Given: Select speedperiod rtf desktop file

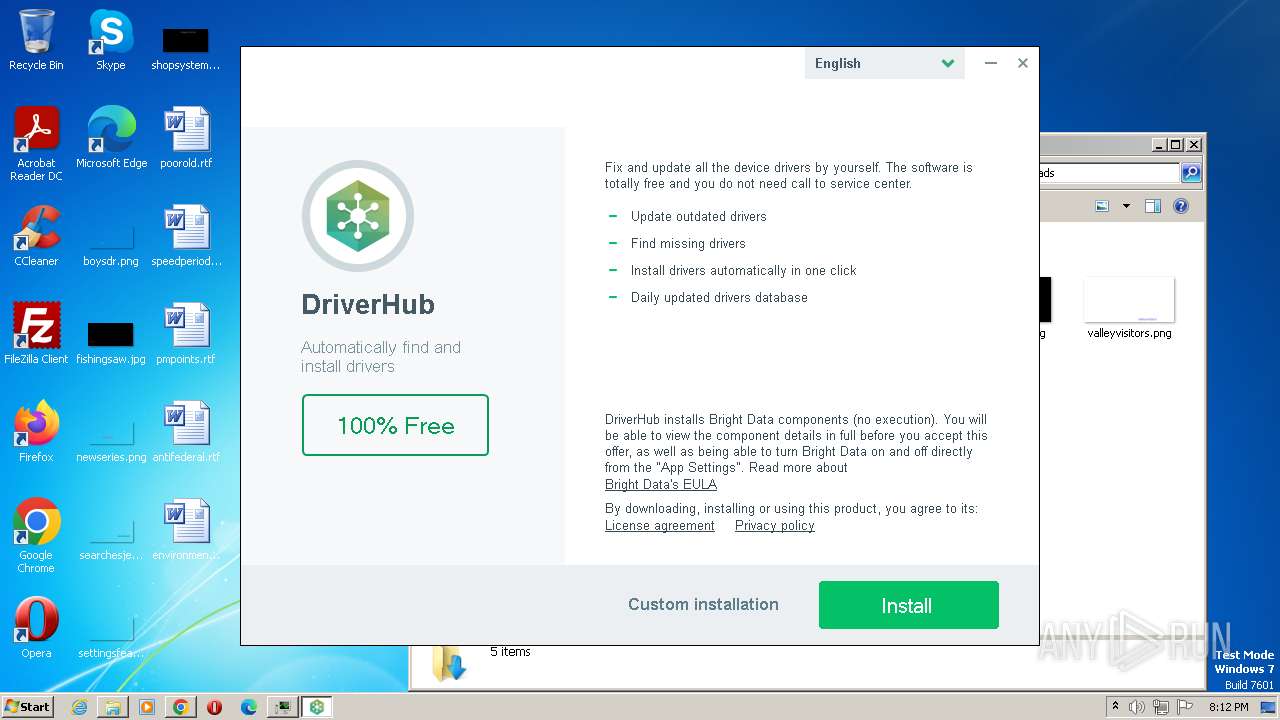Looking at the screenshot, I should pos(186,236).
